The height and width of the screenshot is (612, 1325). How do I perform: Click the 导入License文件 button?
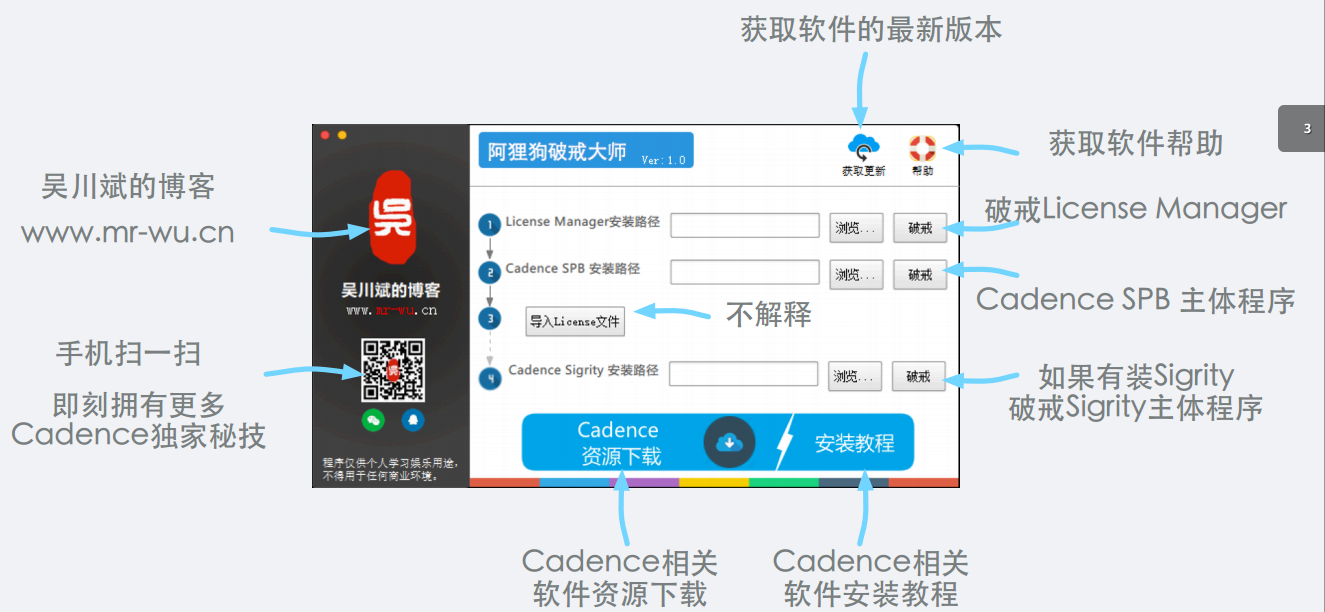pos(575,322)
